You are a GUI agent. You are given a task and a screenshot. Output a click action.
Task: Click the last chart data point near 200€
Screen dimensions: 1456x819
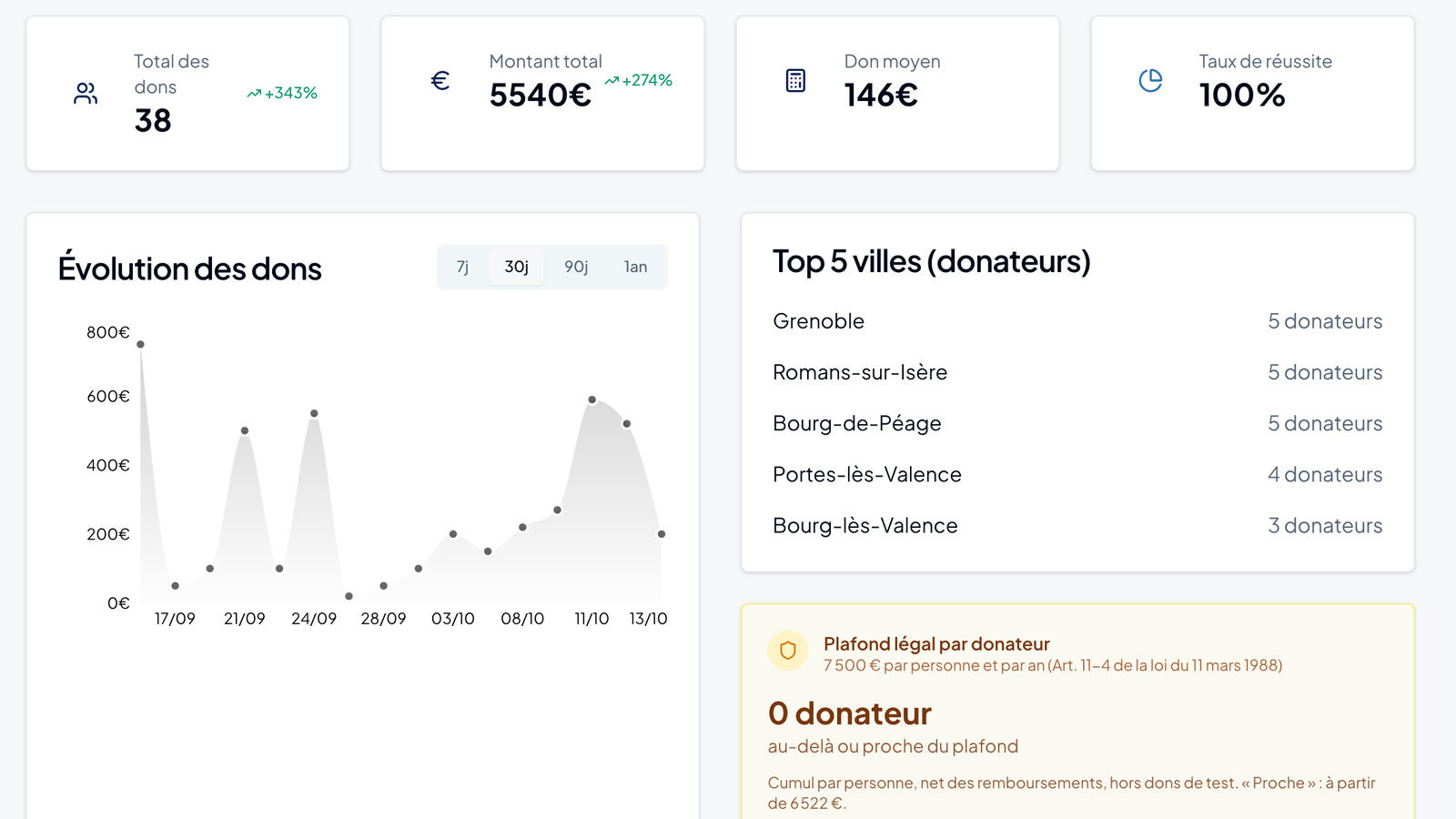[661, 534]
